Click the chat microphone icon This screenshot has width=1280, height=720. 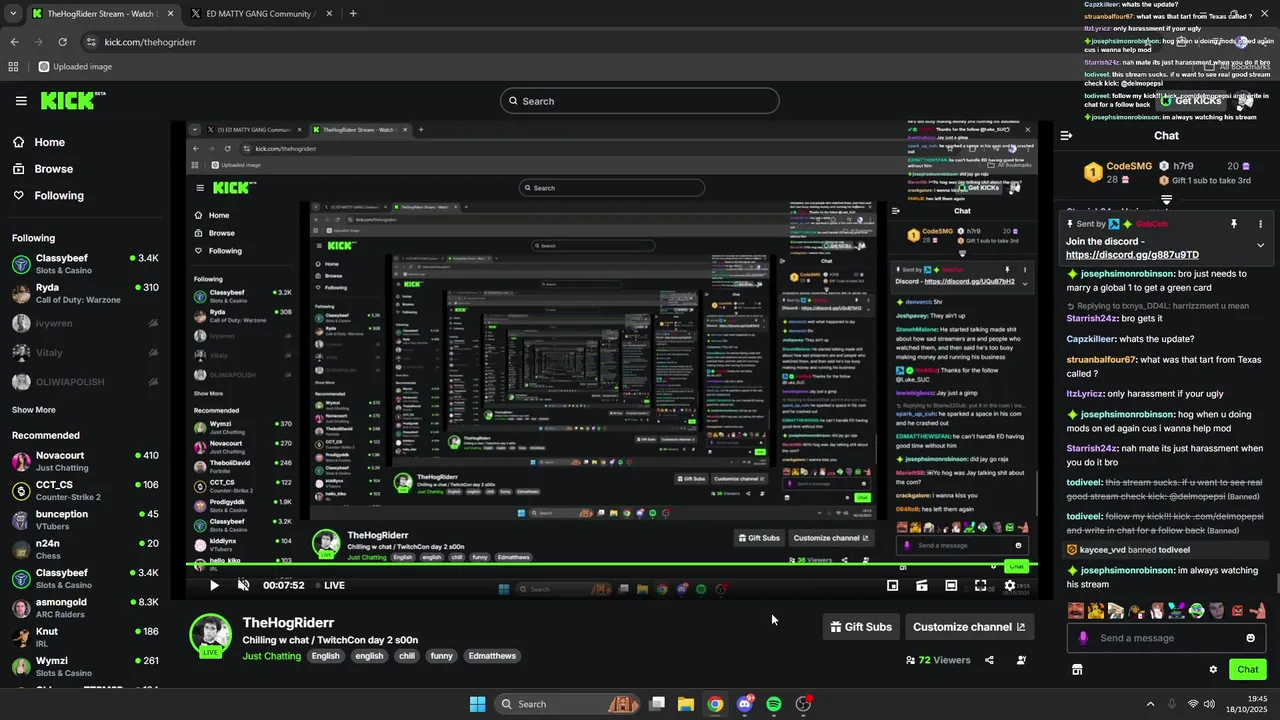tap(1083, 638)
